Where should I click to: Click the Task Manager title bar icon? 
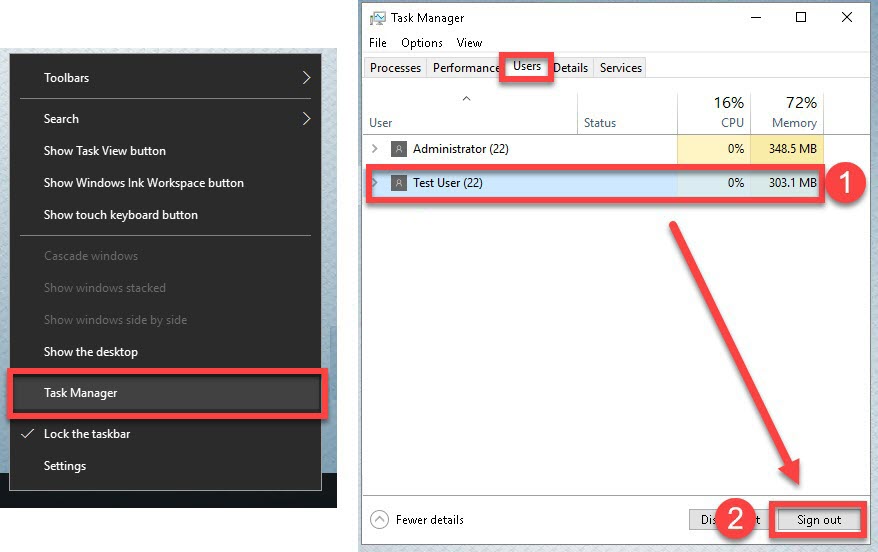point(378,18)
